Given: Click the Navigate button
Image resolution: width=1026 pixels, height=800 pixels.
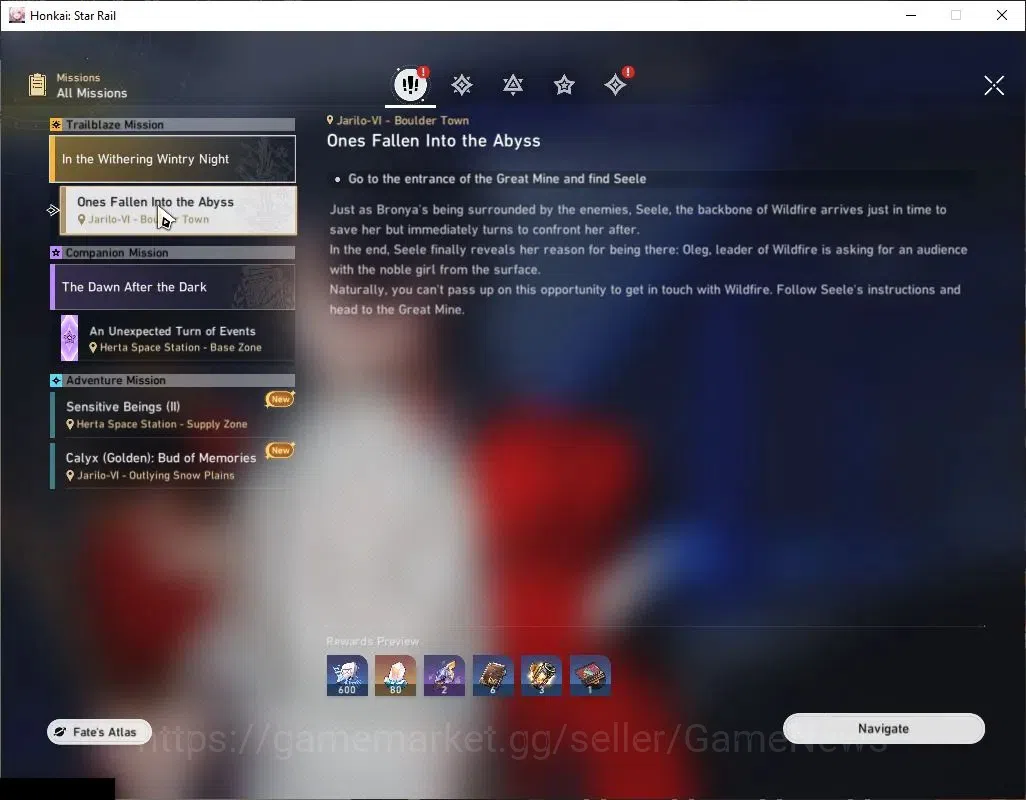Looking at the screenshot, I should tap(883, 729).
